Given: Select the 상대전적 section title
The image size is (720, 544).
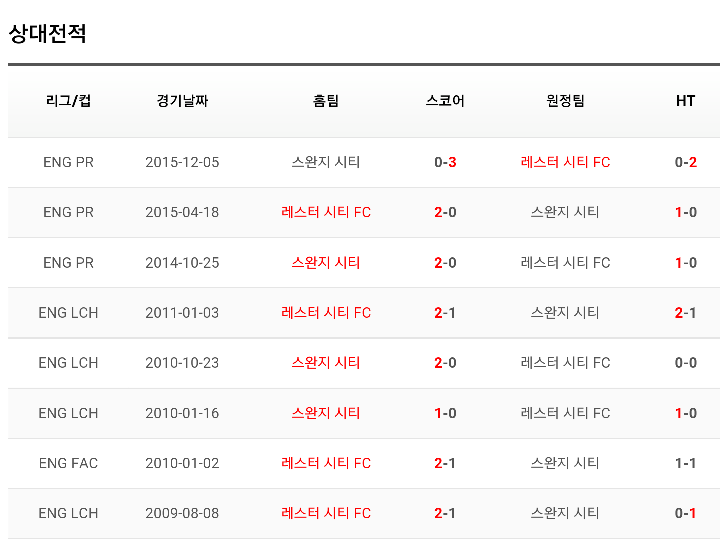Looking at the screenshot, I should [x=47, y=34].
